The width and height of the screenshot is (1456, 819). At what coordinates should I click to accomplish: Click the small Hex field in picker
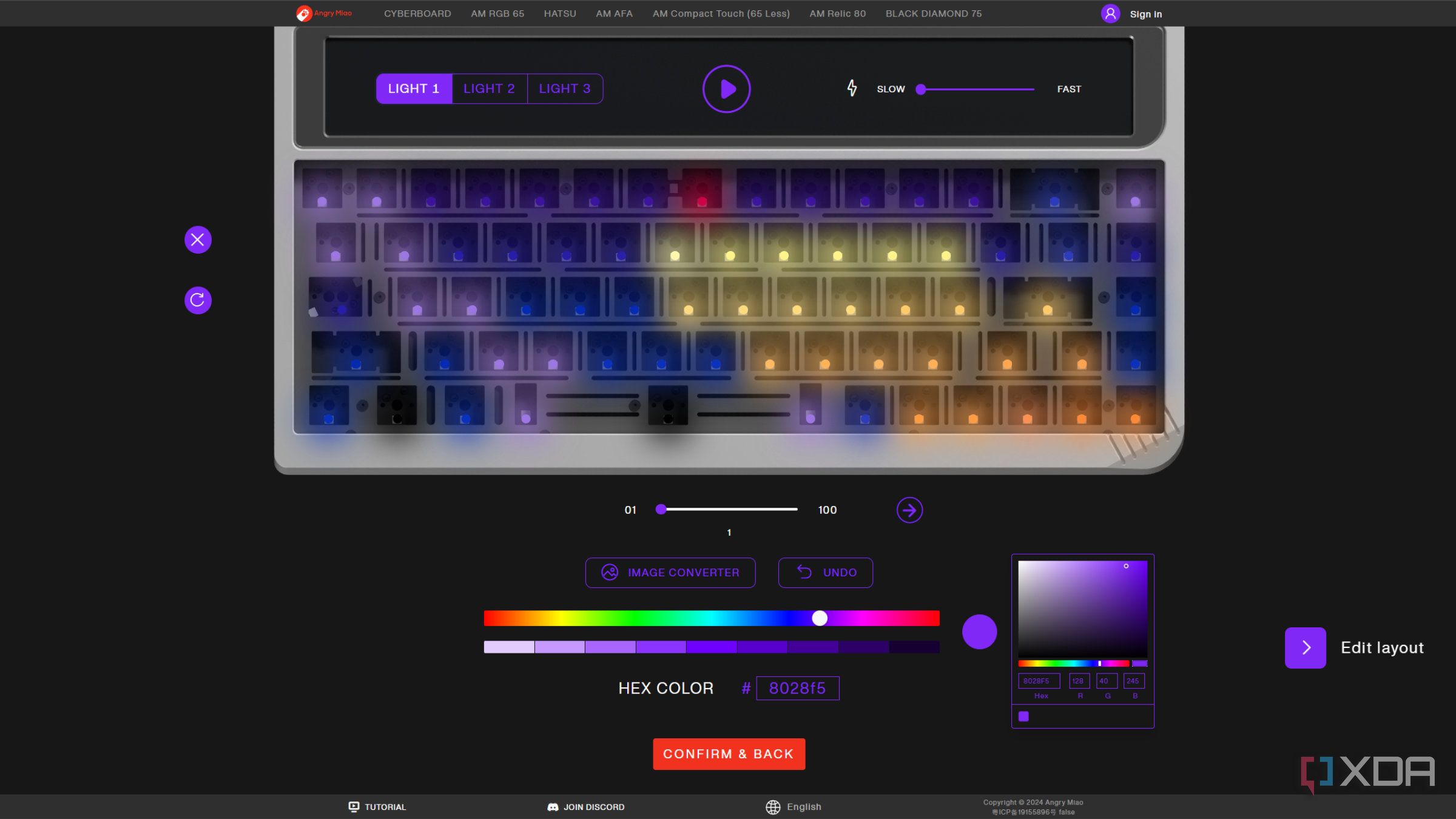pos(1039,681)
